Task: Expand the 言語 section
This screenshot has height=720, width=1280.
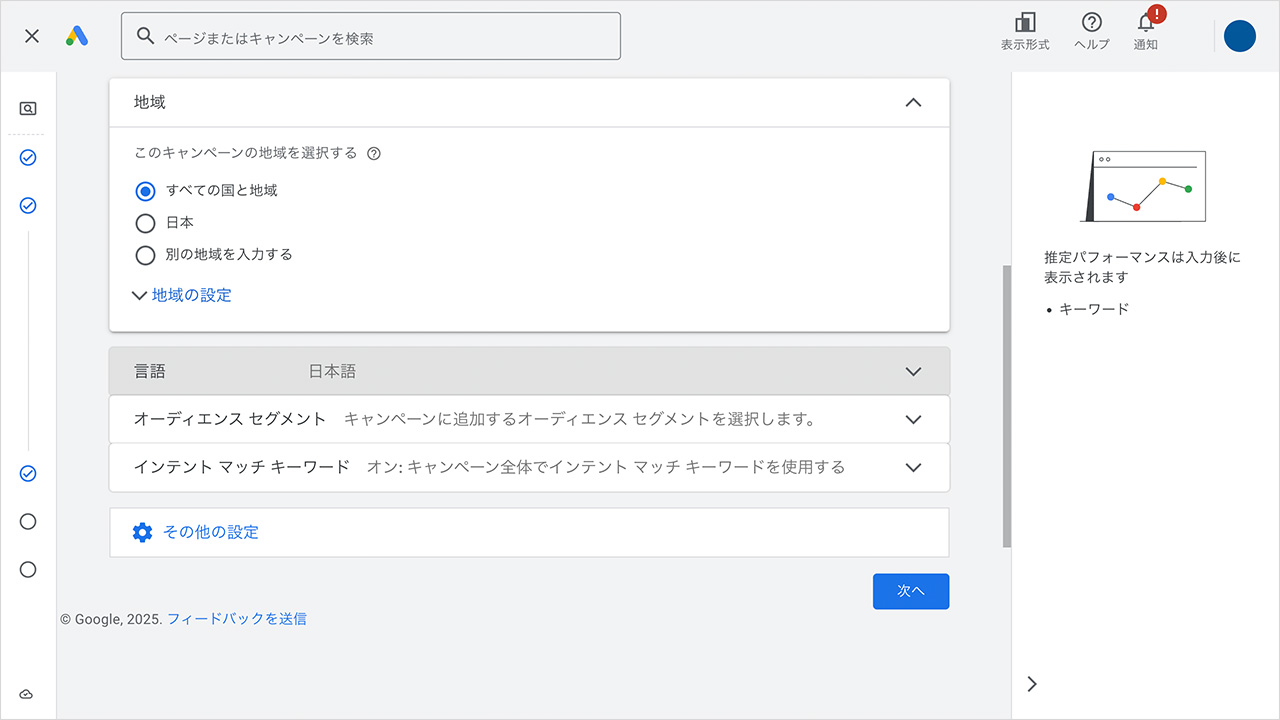Action: (912, 370)
